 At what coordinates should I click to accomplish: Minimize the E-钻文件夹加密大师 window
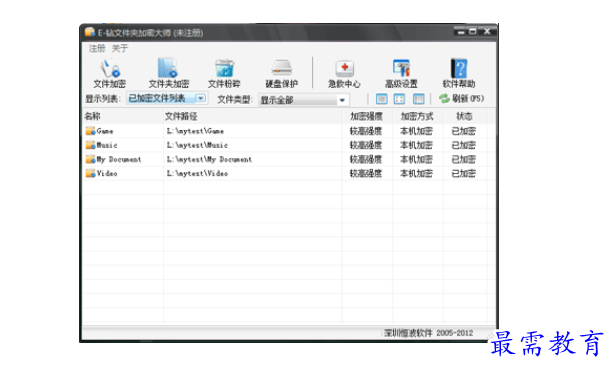[461, 32]
